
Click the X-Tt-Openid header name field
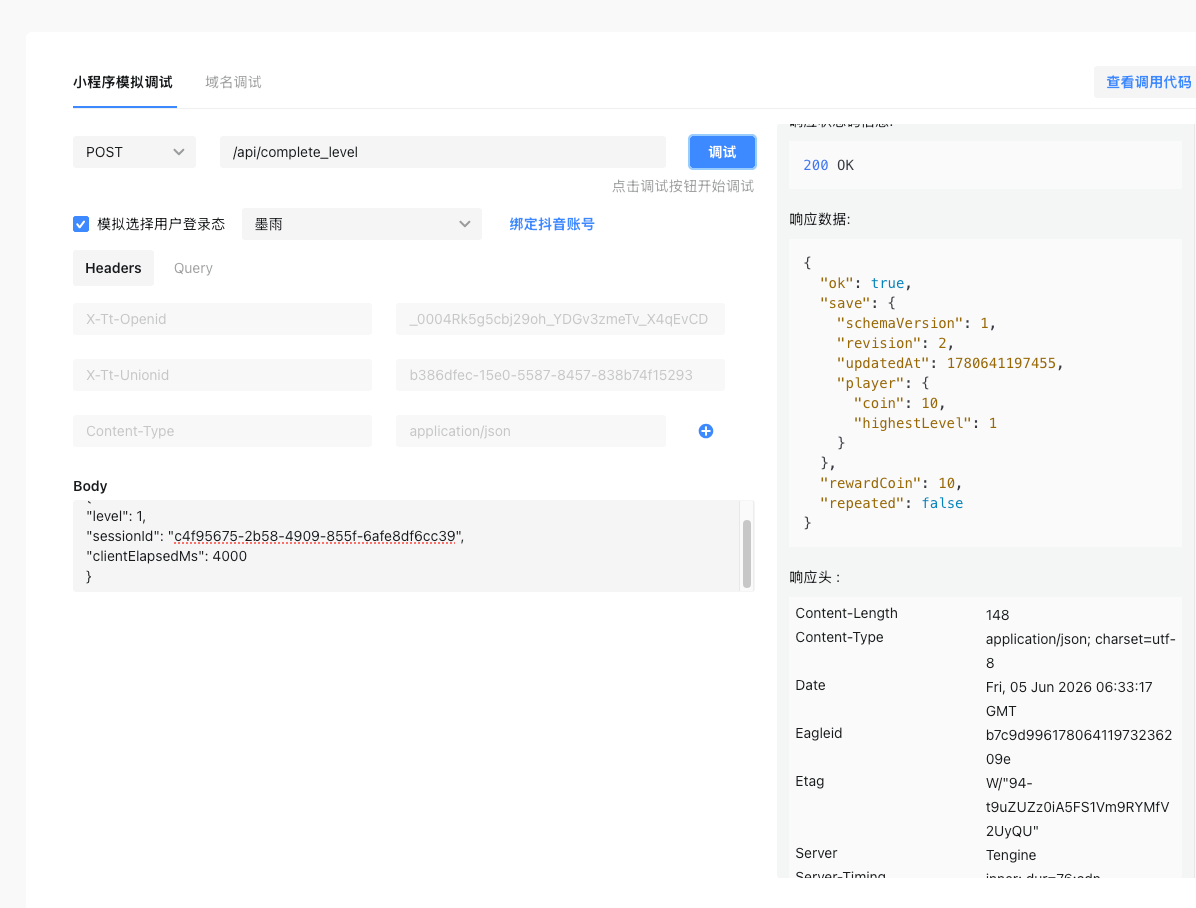click(223, 319)
